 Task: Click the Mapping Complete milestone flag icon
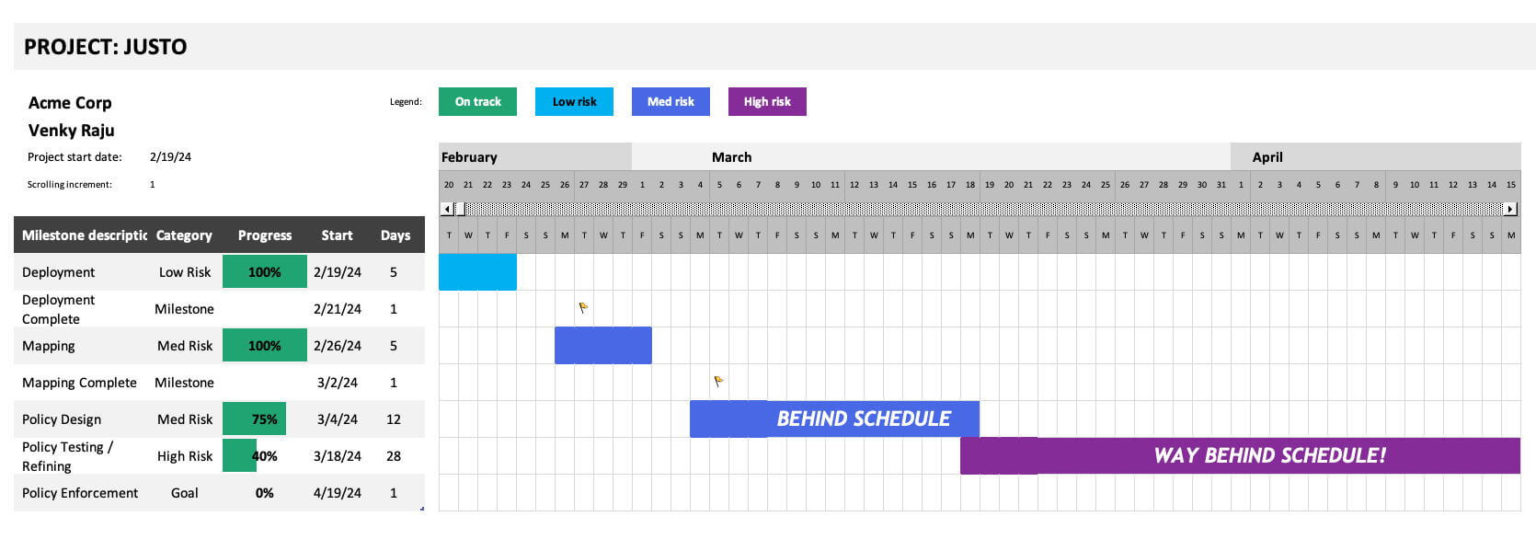click(718, 381)
